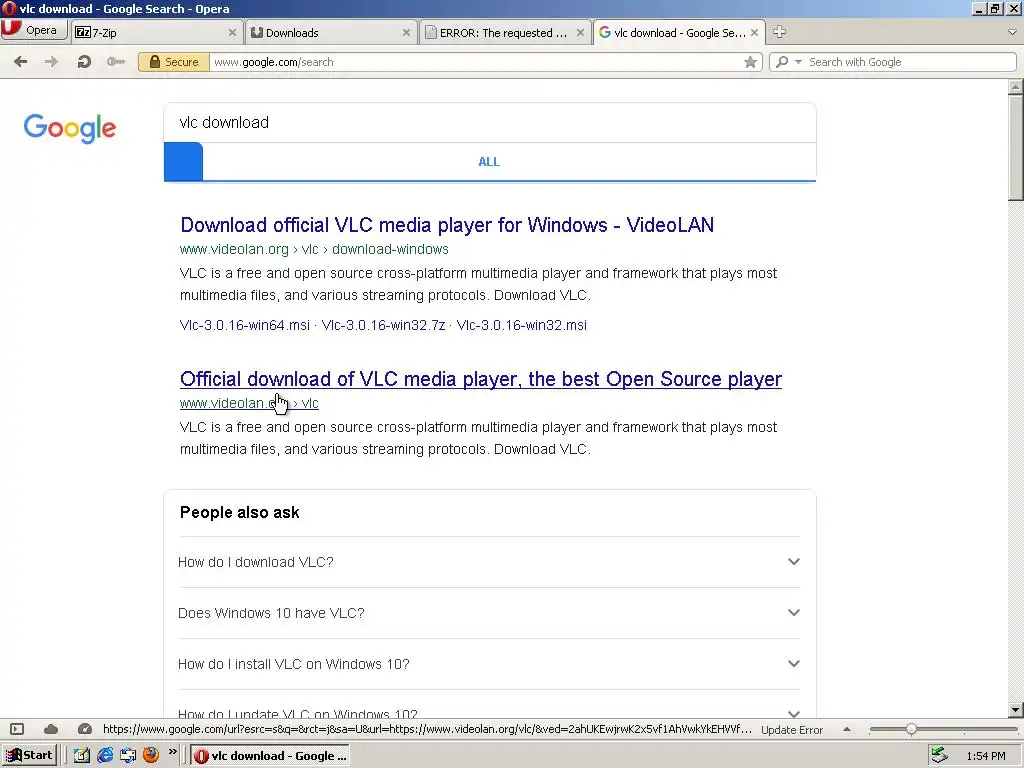The width and height of the screenshot is (1024, 768).
Task: Open the Windows Start button
Action: (x=29, y=756)
